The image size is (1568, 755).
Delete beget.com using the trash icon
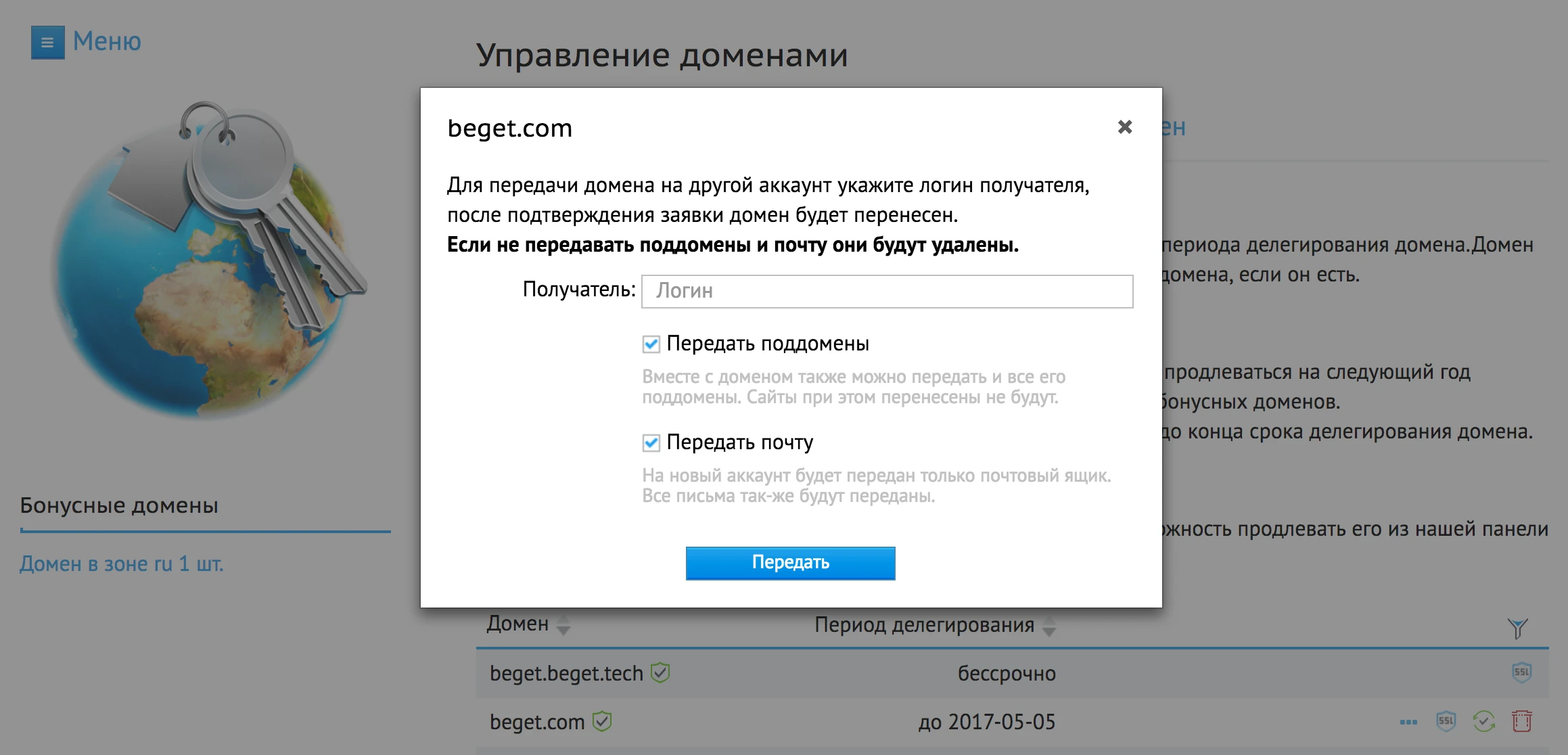(x=1521, y=722)
